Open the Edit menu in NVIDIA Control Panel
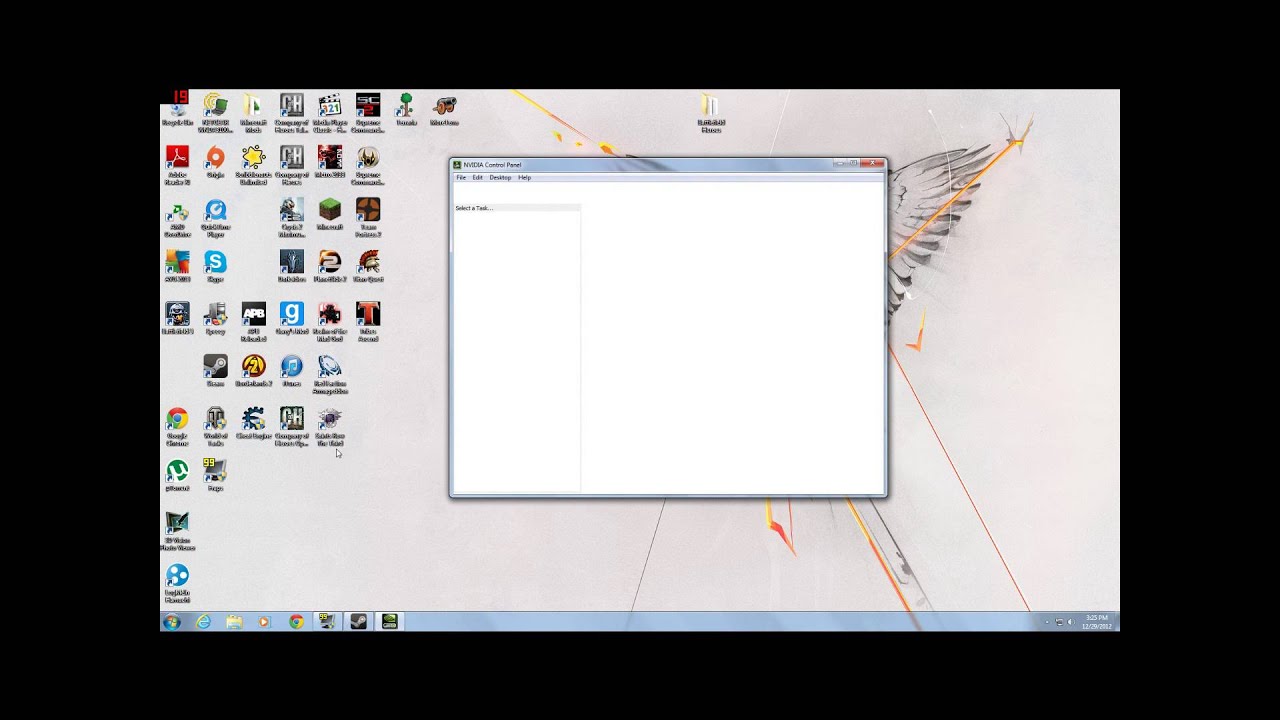Viewport: 1280px width, 720px height. (478, 177)
